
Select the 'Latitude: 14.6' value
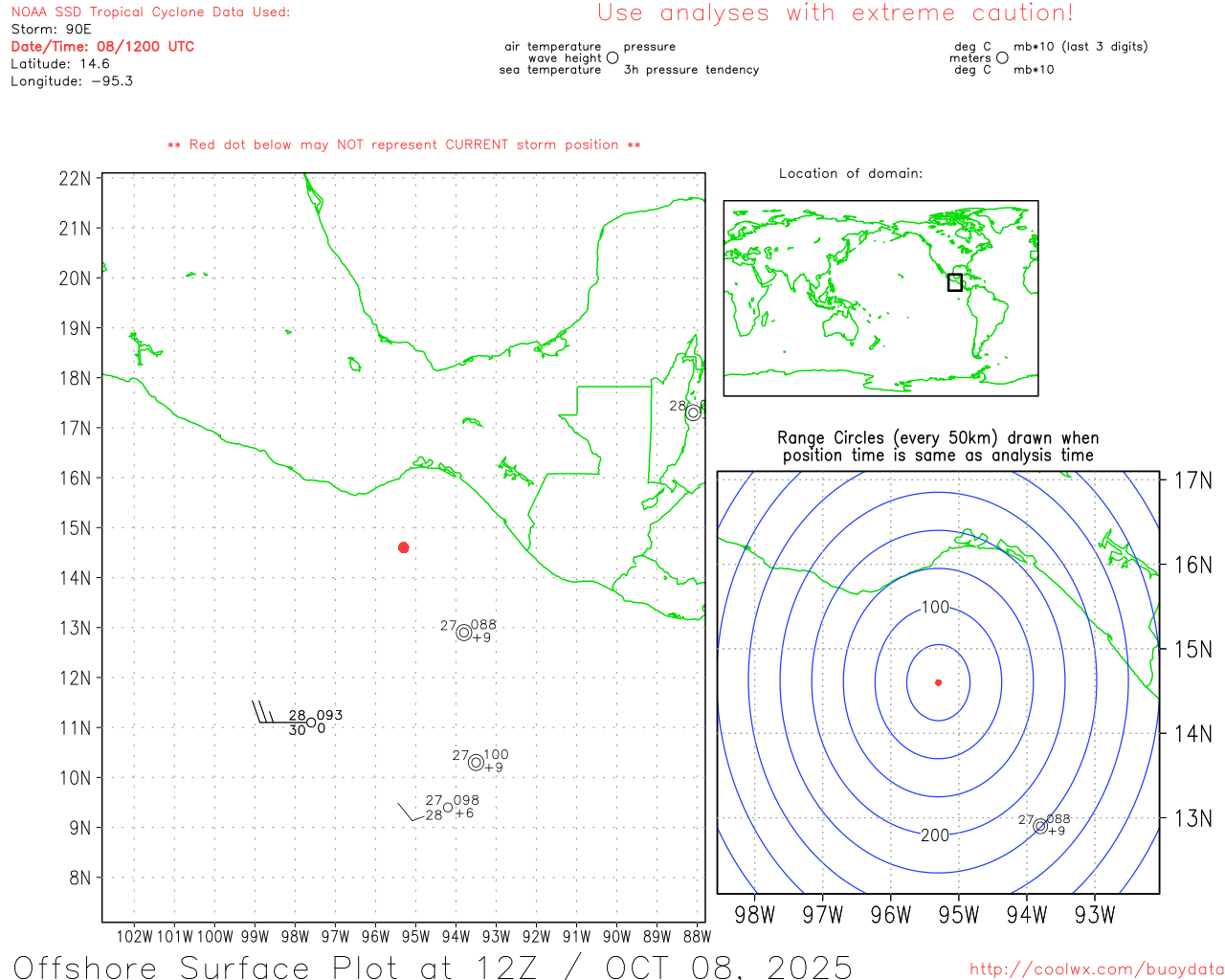[60, 64]
